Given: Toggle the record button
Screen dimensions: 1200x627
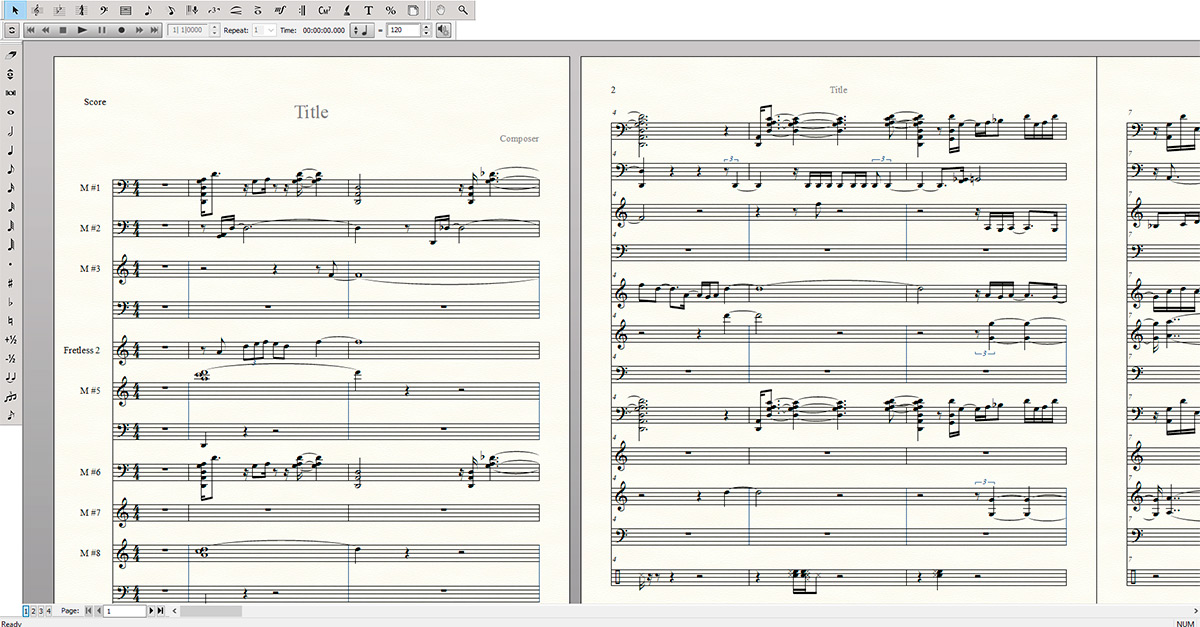Looking at the screenshot, I should [x=122, y=30].
